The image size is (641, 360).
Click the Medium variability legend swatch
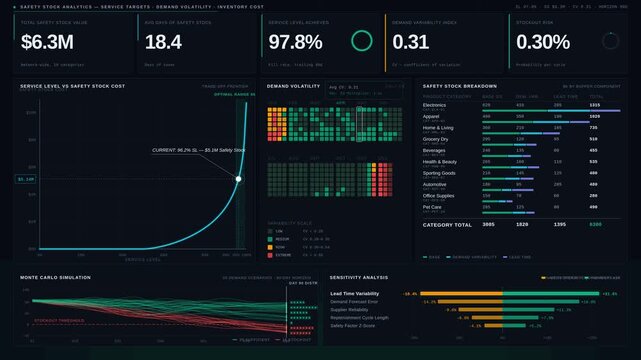coord(270,239)
